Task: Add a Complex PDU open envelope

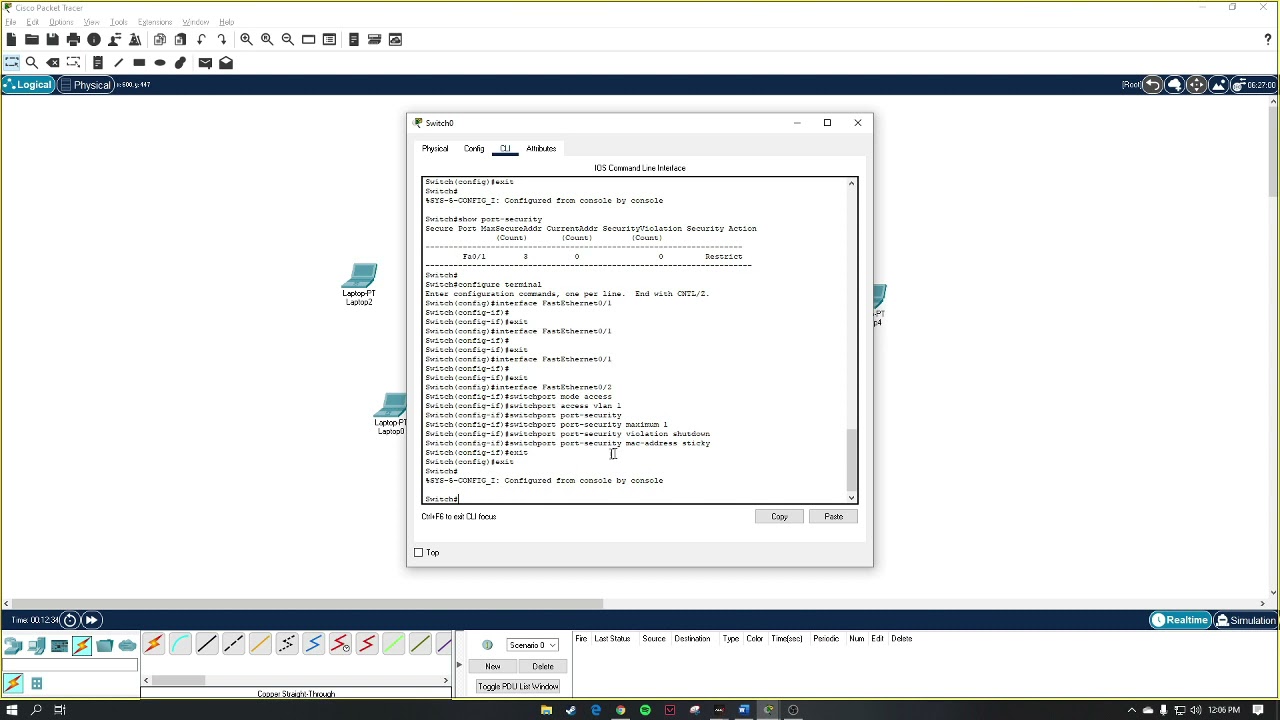Action: coord(226,63)
